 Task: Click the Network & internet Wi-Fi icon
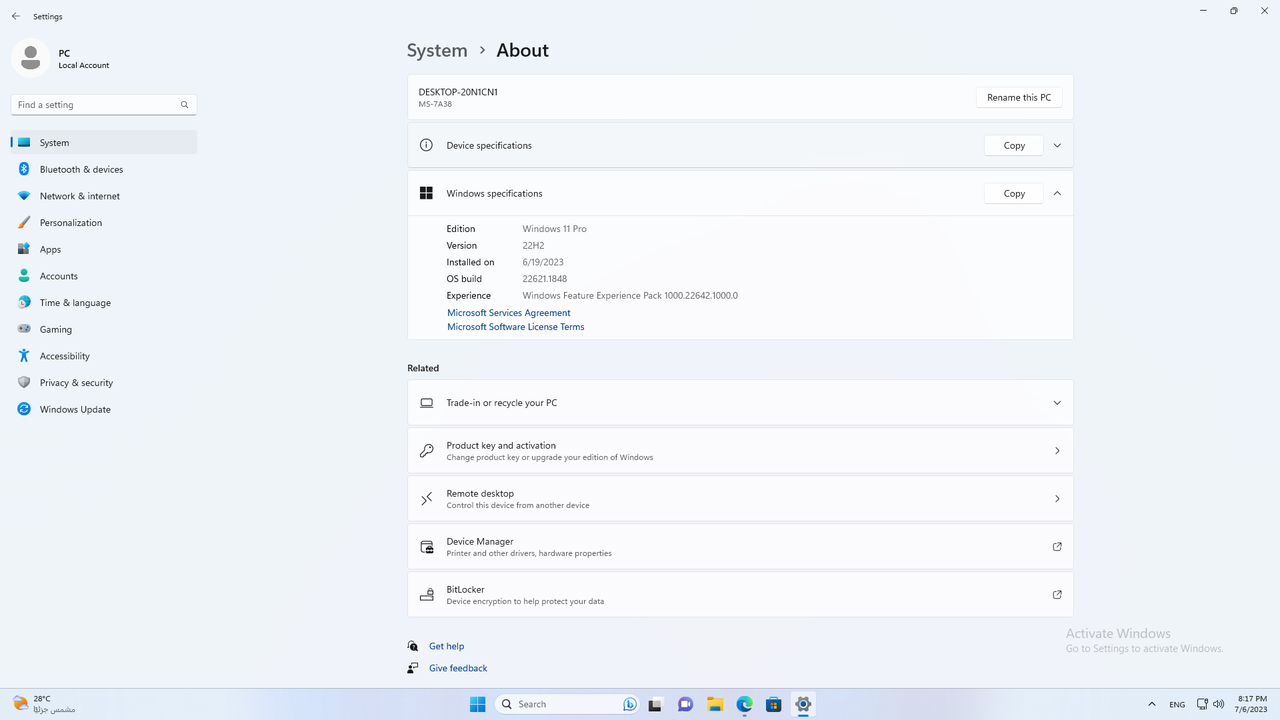tap(24, 196)
